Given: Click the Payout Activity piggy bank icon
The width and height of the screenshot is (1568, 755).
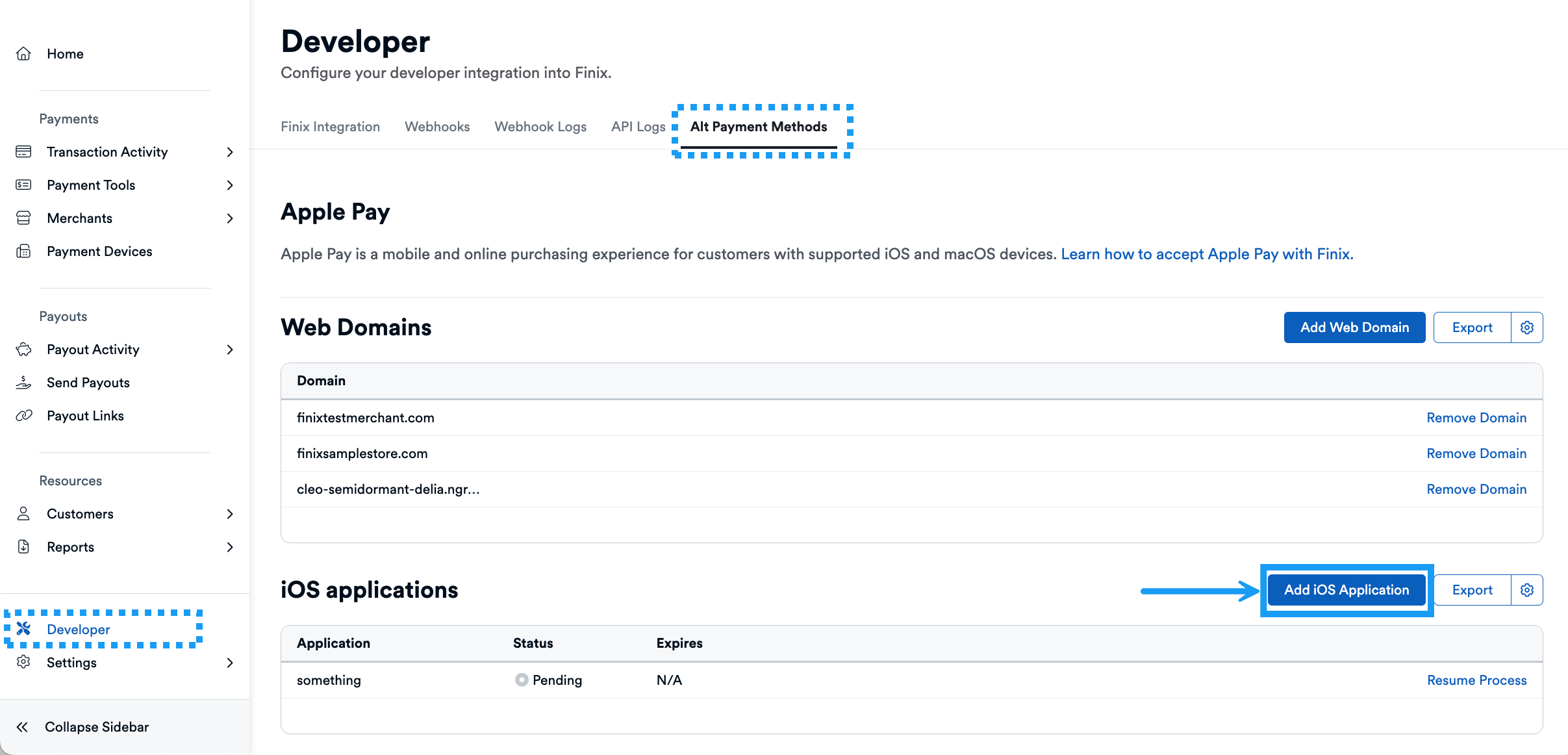Looking at the screenshot, I should [23, 350].
